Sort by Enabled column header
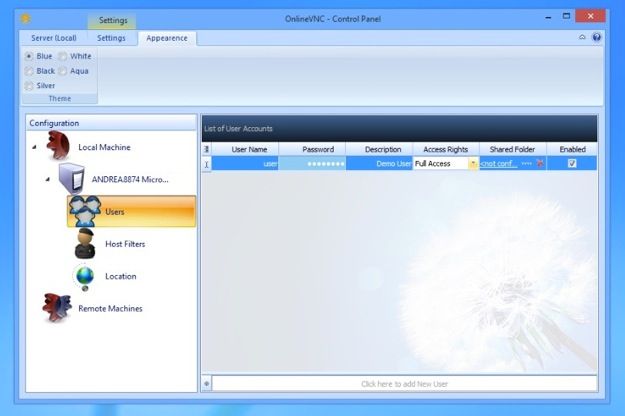 tap(572, 149)
